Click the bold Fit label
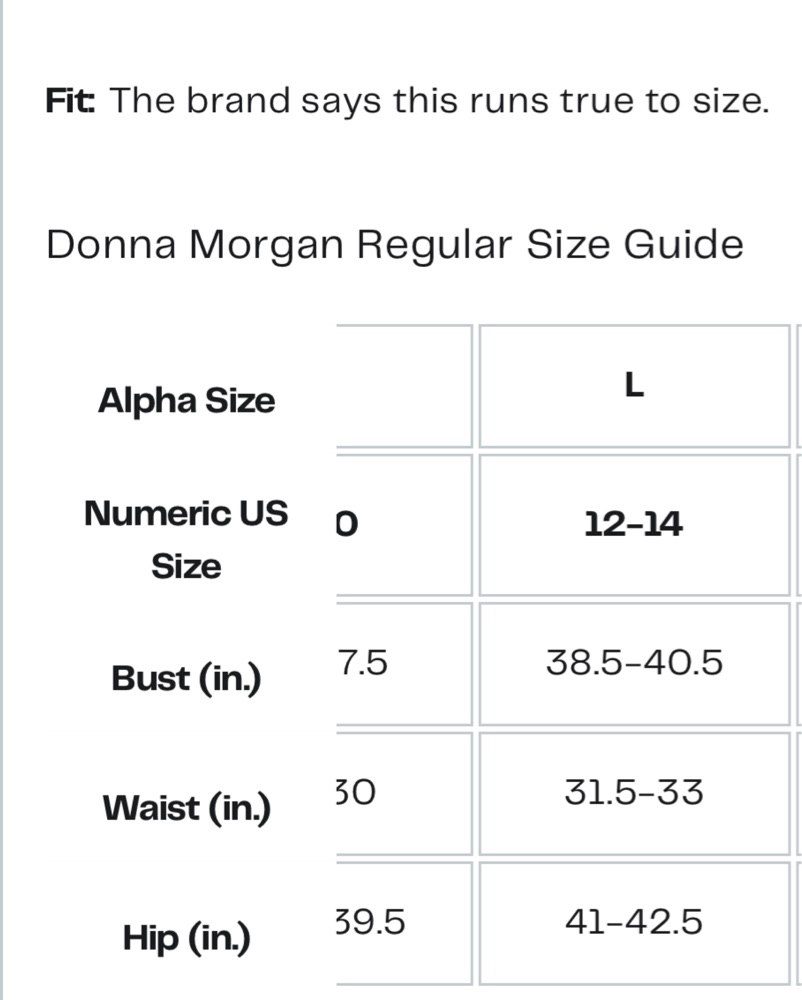Image resolution: width=802 pixels, height=1000 pixels. point(70,101)
